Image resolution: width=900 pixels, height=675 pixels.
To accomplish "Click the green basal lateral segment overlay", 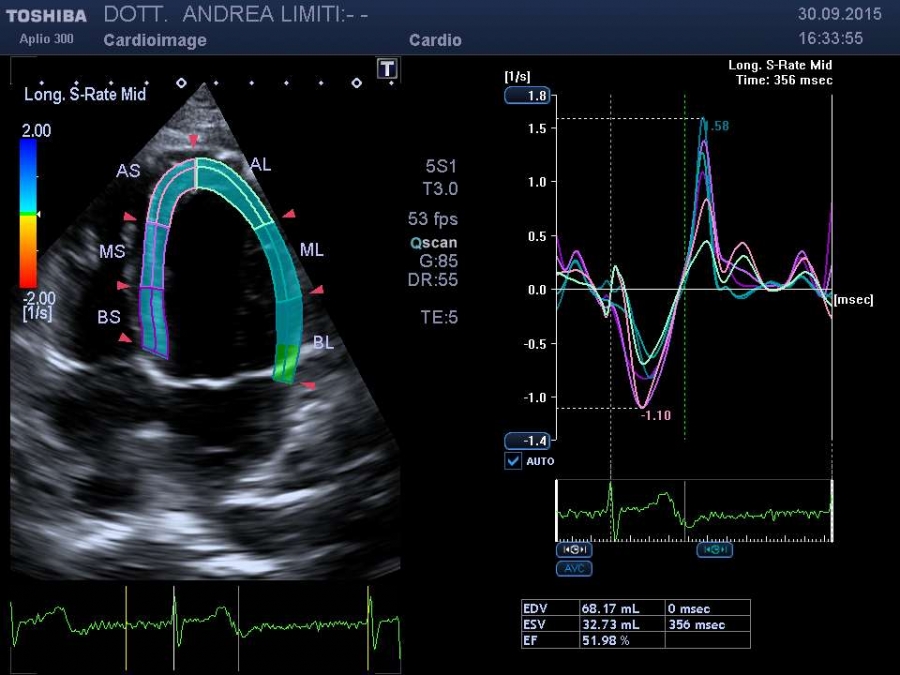I will [x=286, y=363].
